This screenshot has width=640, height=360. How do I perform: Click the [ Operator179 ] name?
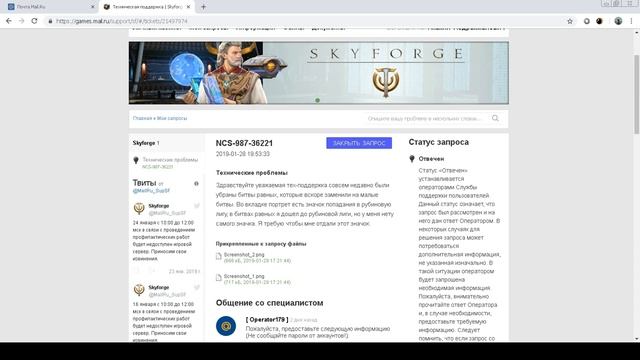coord(267,320)
